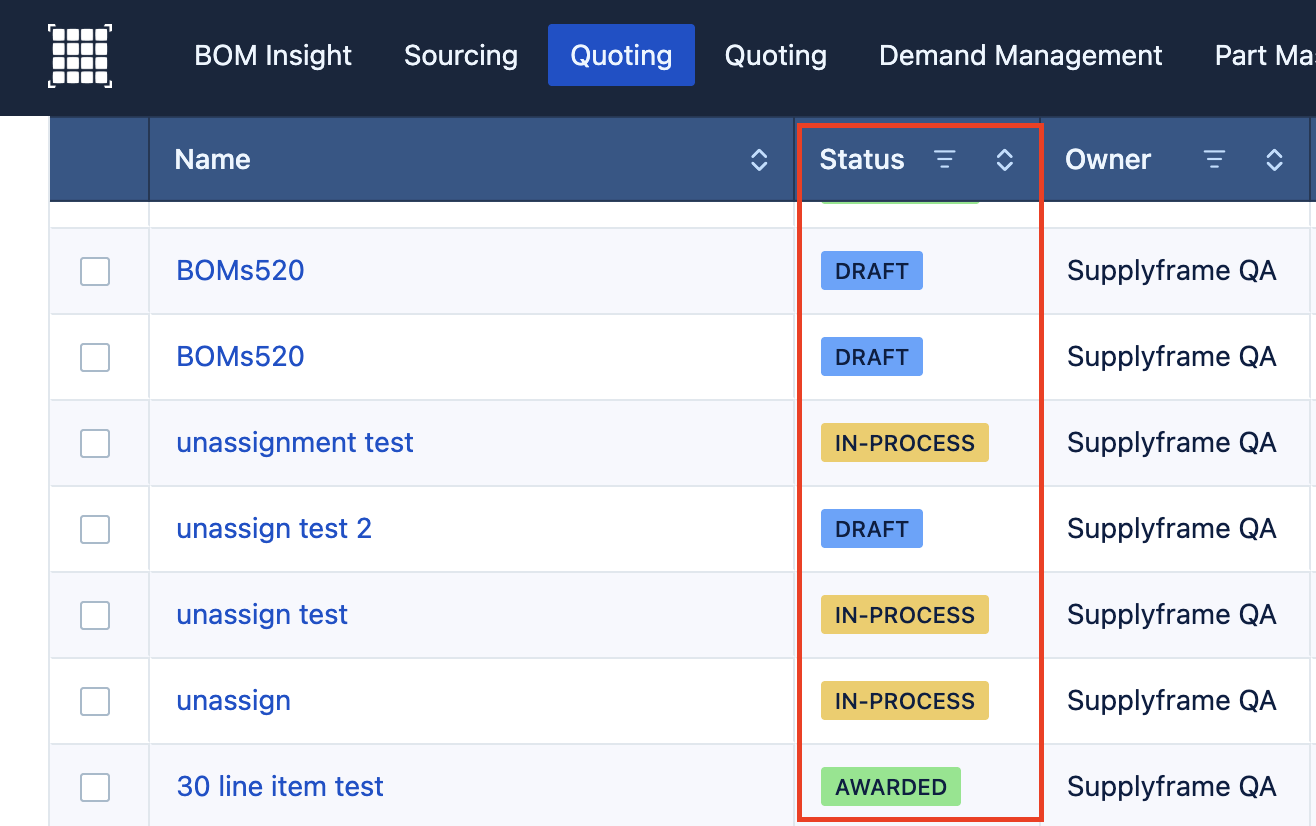Toggle sort arrows on Owner column
The height and width of the screenshot is (826, 1316).
pyautogui.click(x=1274, y=160)
